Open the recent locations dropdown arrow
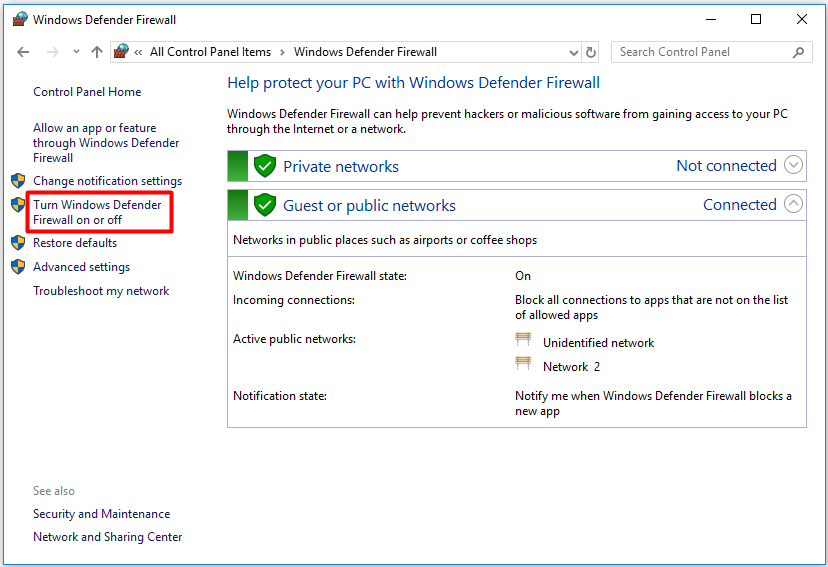 pos(76,52)
